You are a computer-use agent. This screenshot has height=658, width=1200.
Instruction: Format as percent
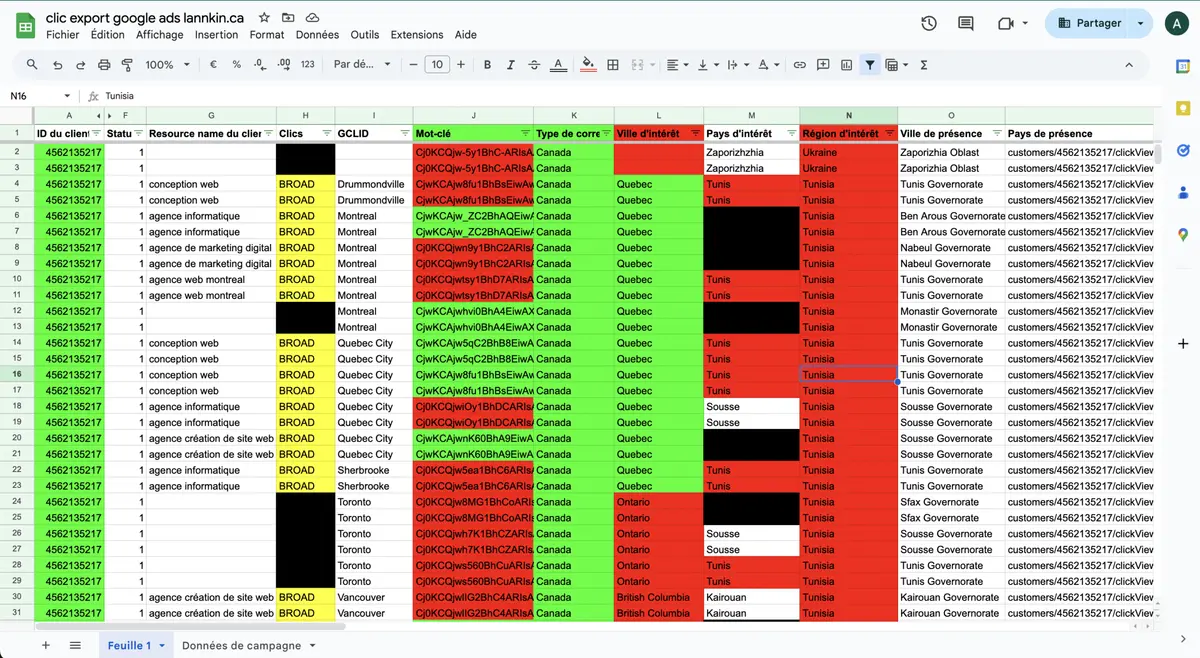[x=237, y=65]
